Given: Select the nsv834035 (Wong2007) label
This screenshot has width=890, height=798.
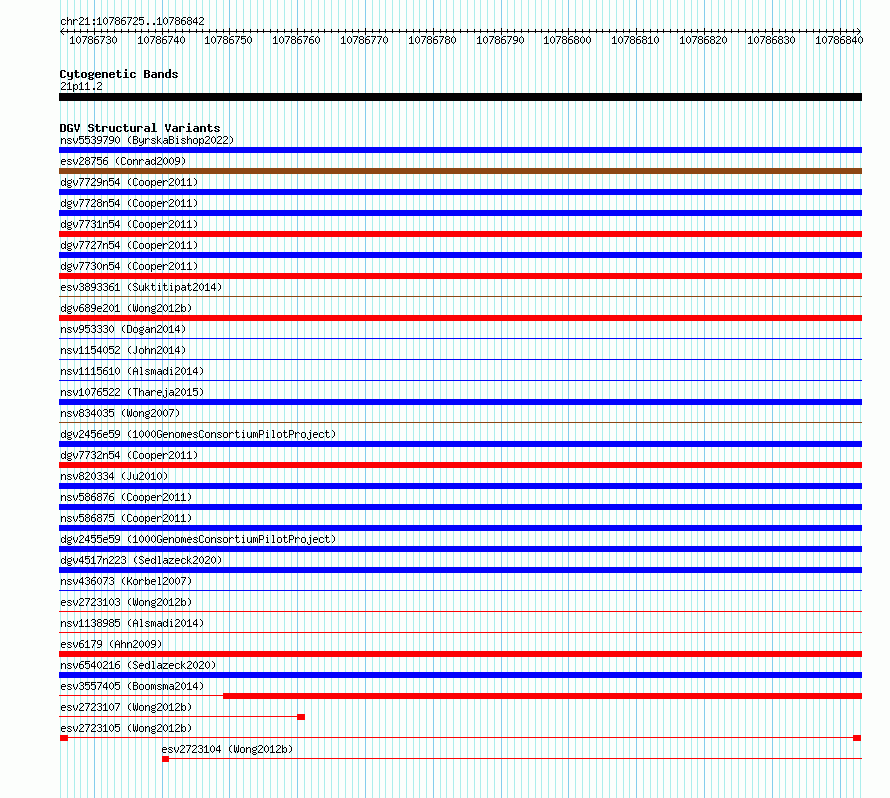Looking at the screenshot, I should (x=120, y=413).
